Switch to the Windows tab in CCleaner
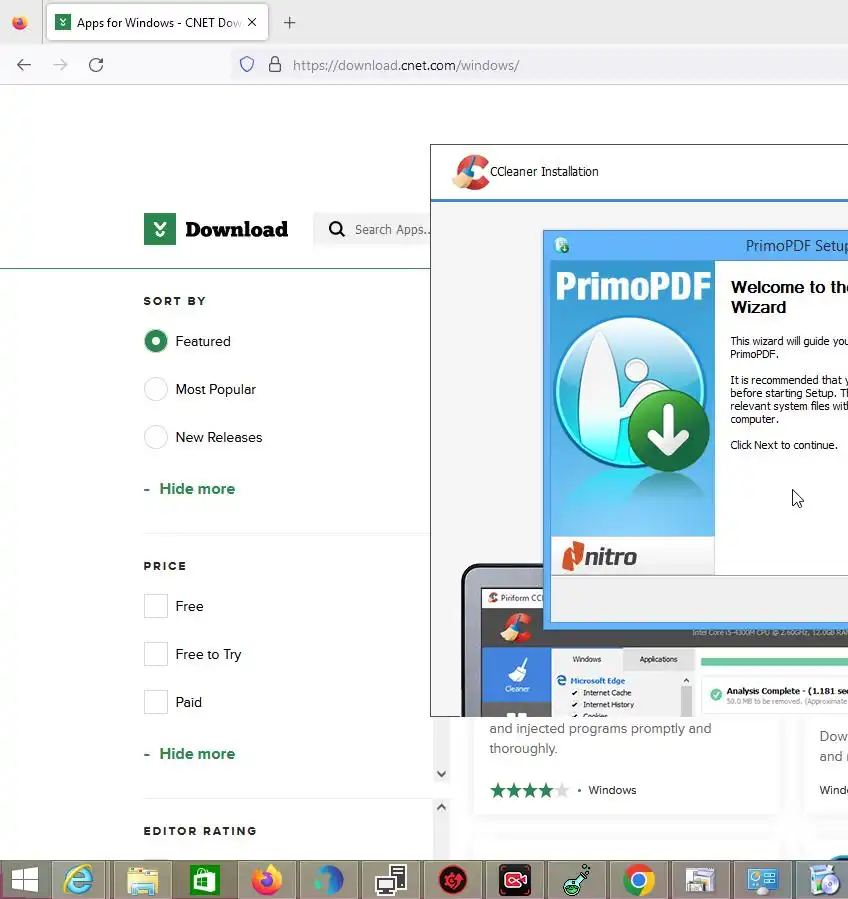Viewport: 848px width, 899px height. [587, 659]
